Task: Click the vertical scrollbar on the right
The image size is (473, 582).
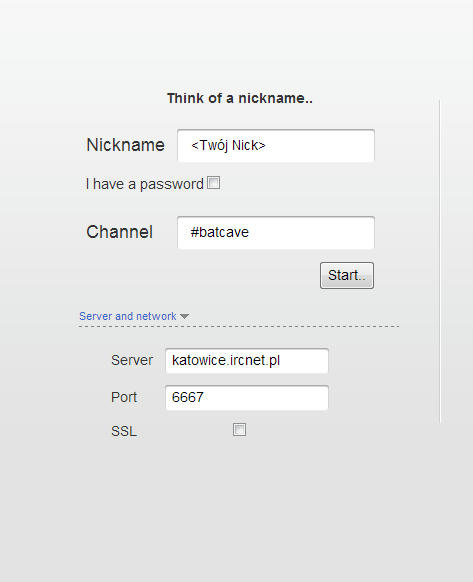Action: pyautogui.click(x=440, y=261)
